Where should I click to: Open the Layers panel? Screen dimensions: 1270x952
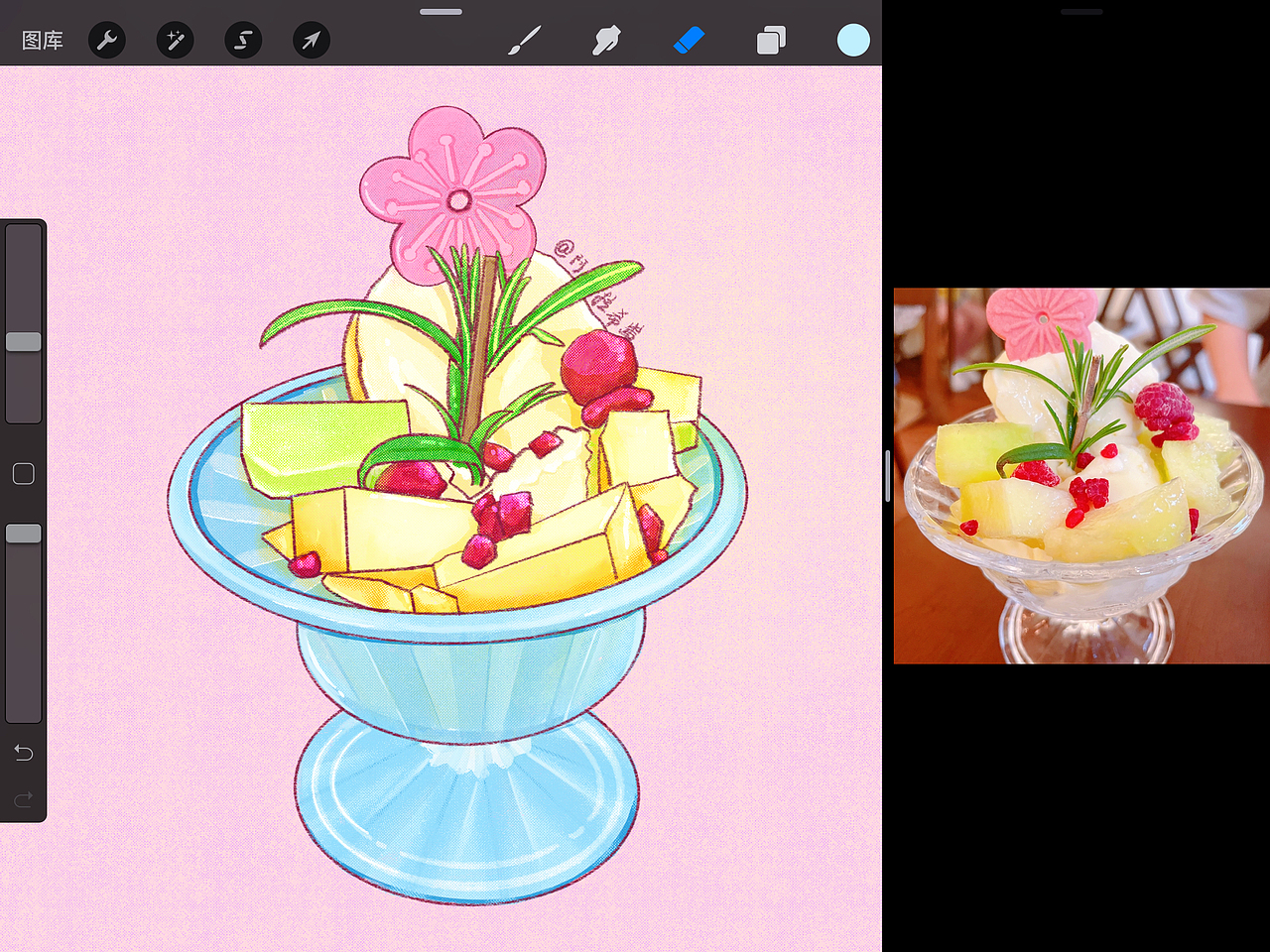pyautogui.click(x=771, y=40)
